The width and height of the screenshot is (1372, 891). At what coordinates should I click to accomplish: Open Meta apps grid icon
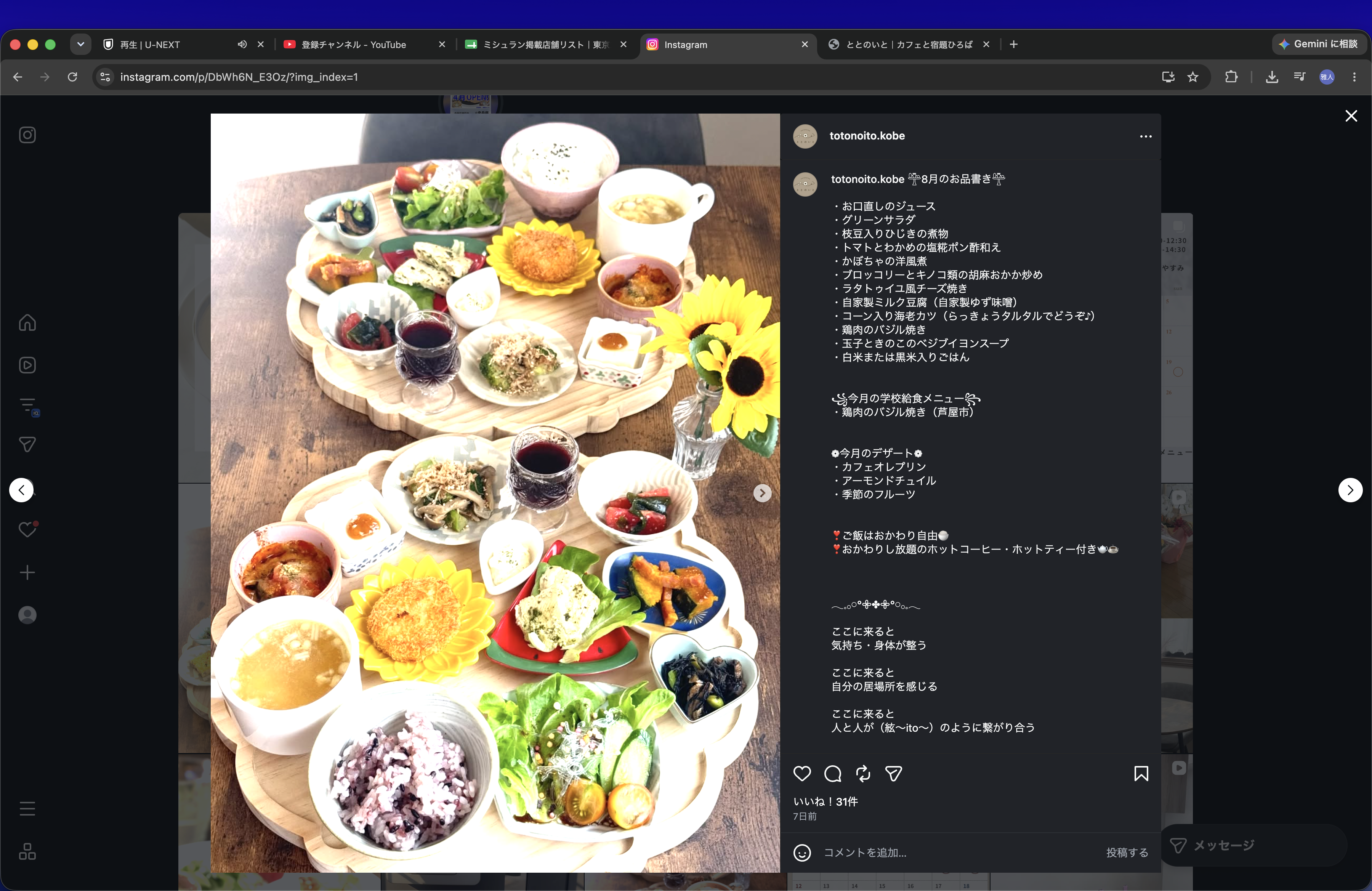27,851
